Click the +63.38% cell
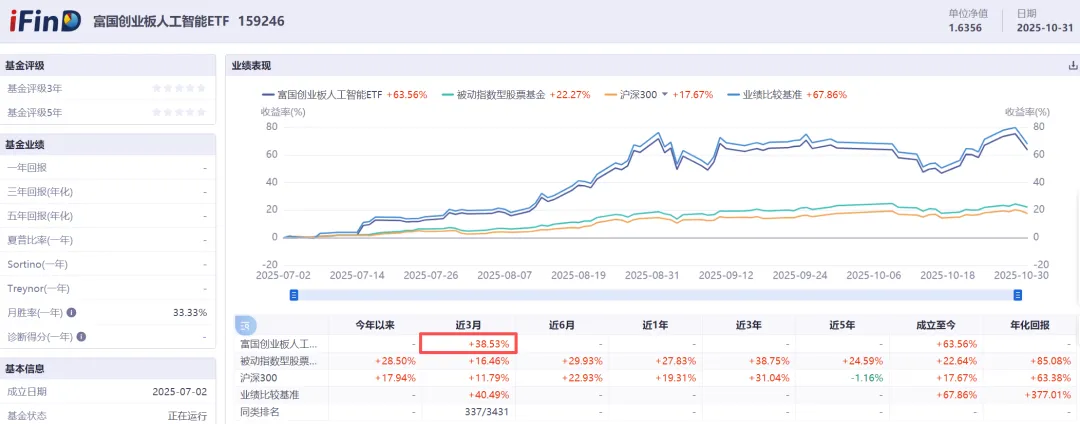 pos(1051,378)
